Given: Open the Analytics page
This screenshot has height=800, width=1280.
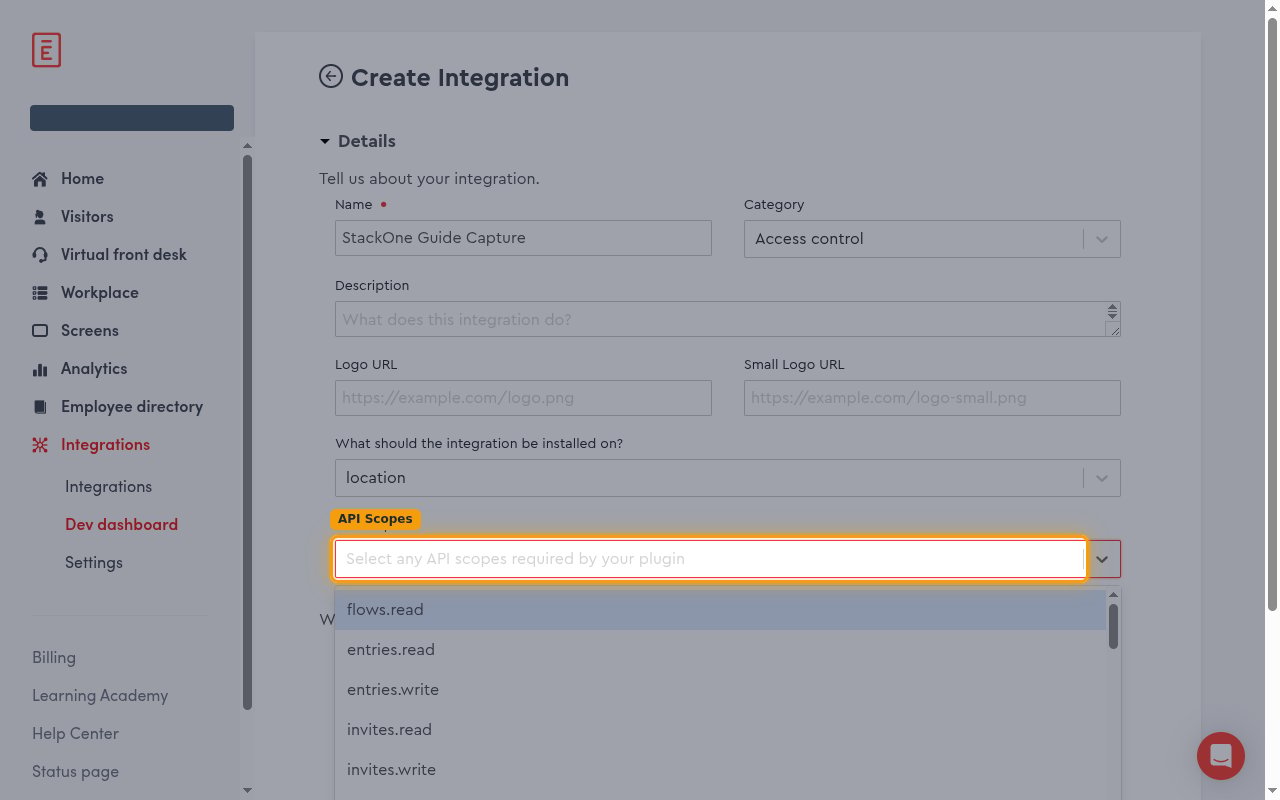Looking at the screenshot, I should 94,369.
